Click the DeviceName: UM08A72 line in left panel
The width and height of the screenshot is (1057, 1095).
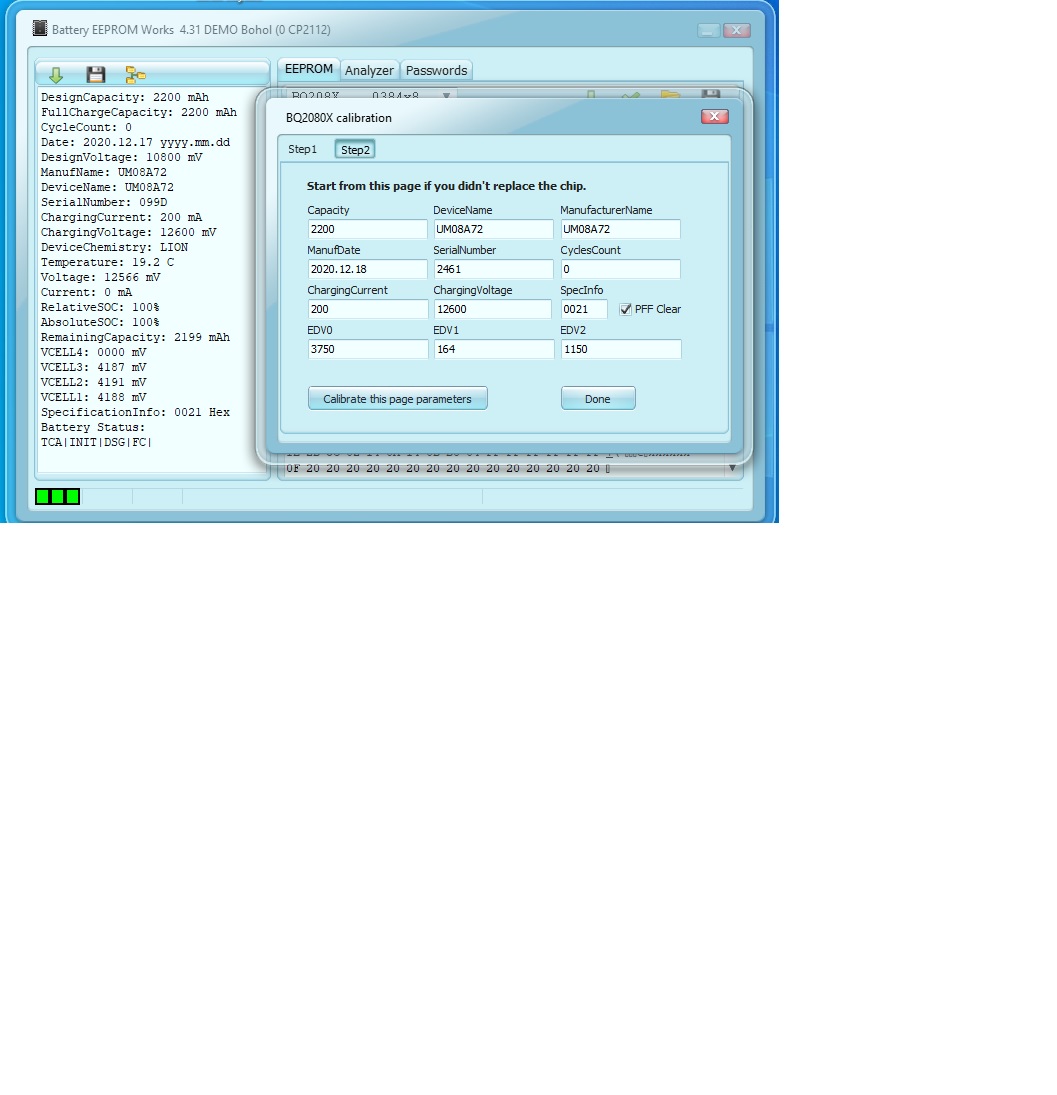pyautogui.click(x=107, y=187)
